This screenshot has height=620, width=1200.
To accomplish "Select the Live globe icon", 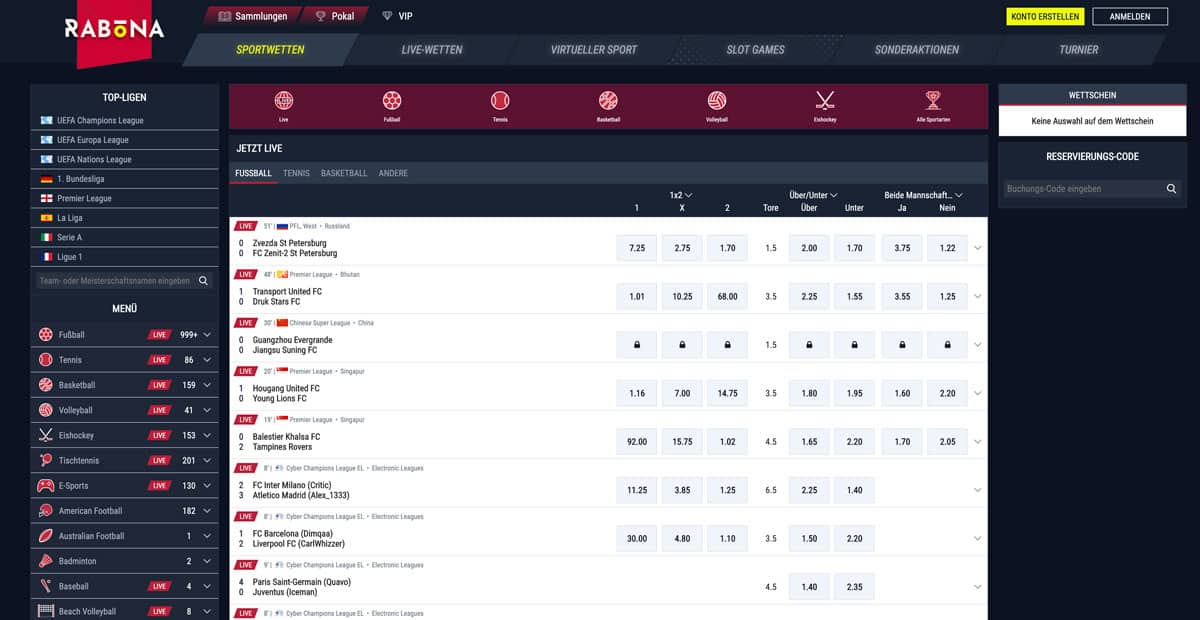I will pyautogui.click(x=284, y=100).
